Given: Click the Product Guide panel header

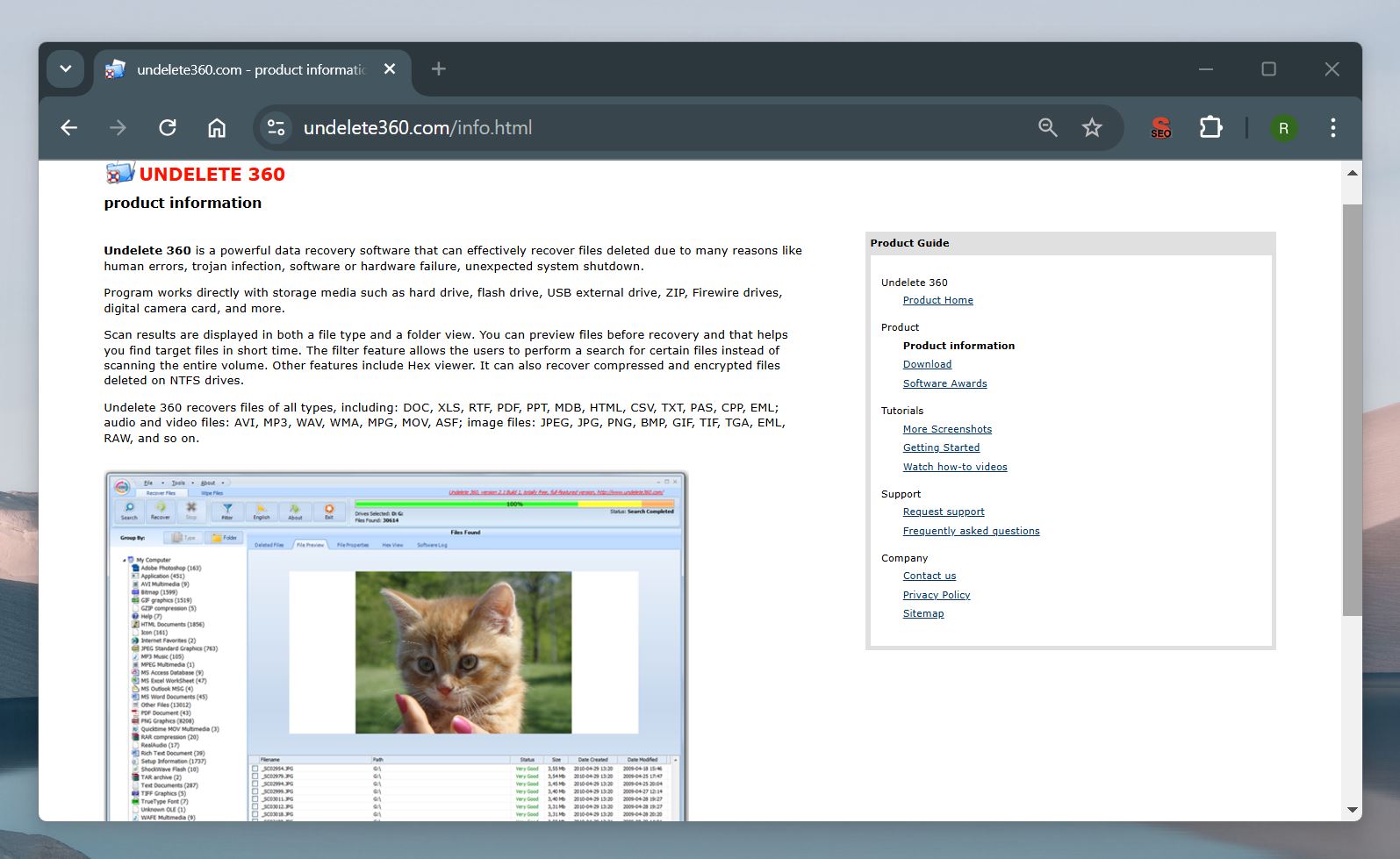Looking at the screenshot, I should pos(1070,243).
